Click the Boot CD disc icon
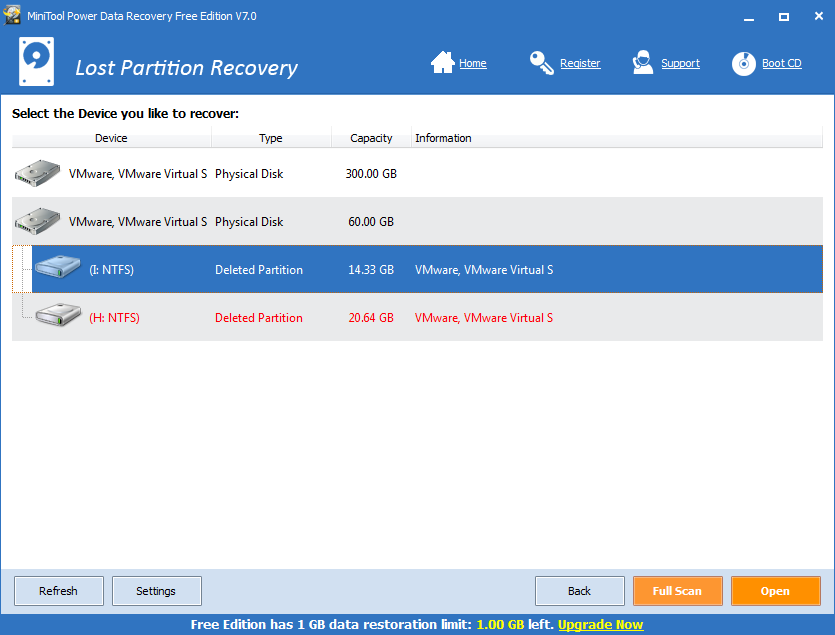This screenshot has height=635, width=835. 743,63
